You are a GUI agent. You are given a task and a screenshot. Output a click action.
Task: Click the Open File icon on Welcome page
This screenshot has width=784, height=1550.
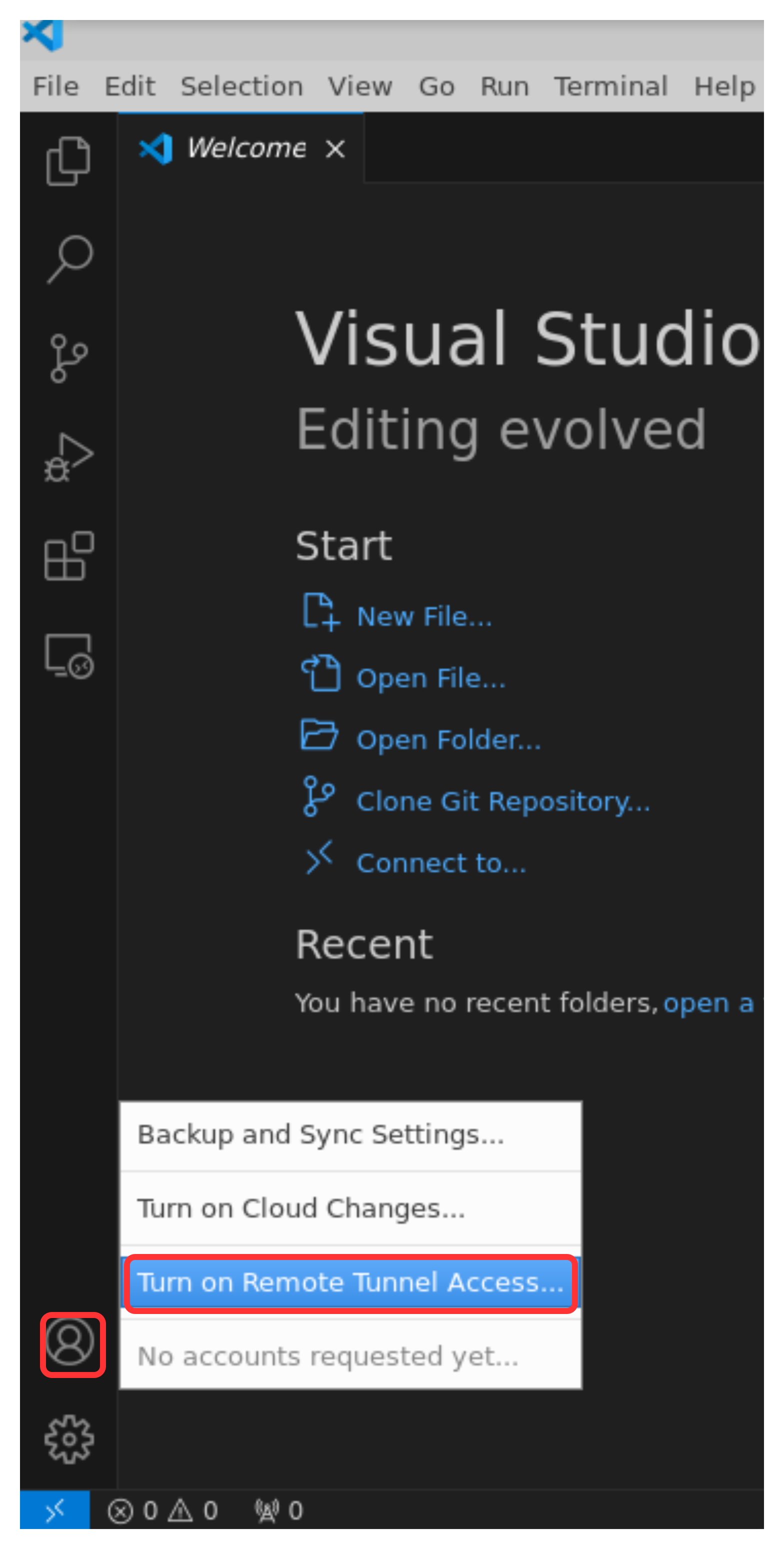point(320,673)
